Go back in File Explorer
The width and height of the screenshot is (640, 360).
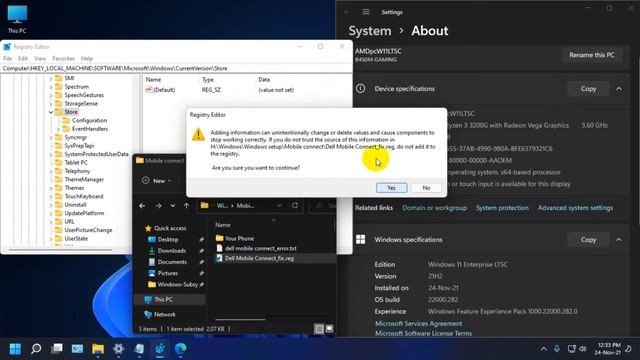142,206
